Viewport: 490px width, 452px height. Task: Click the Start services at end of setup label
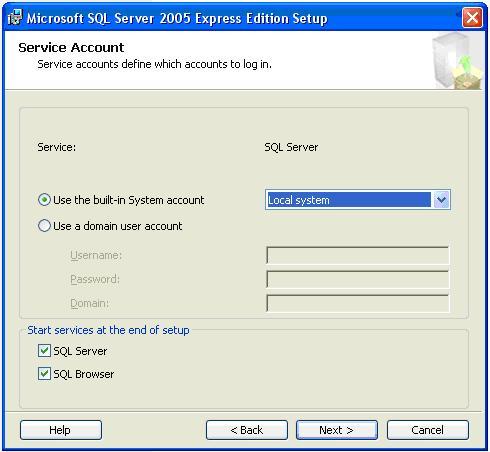(108, 330)
